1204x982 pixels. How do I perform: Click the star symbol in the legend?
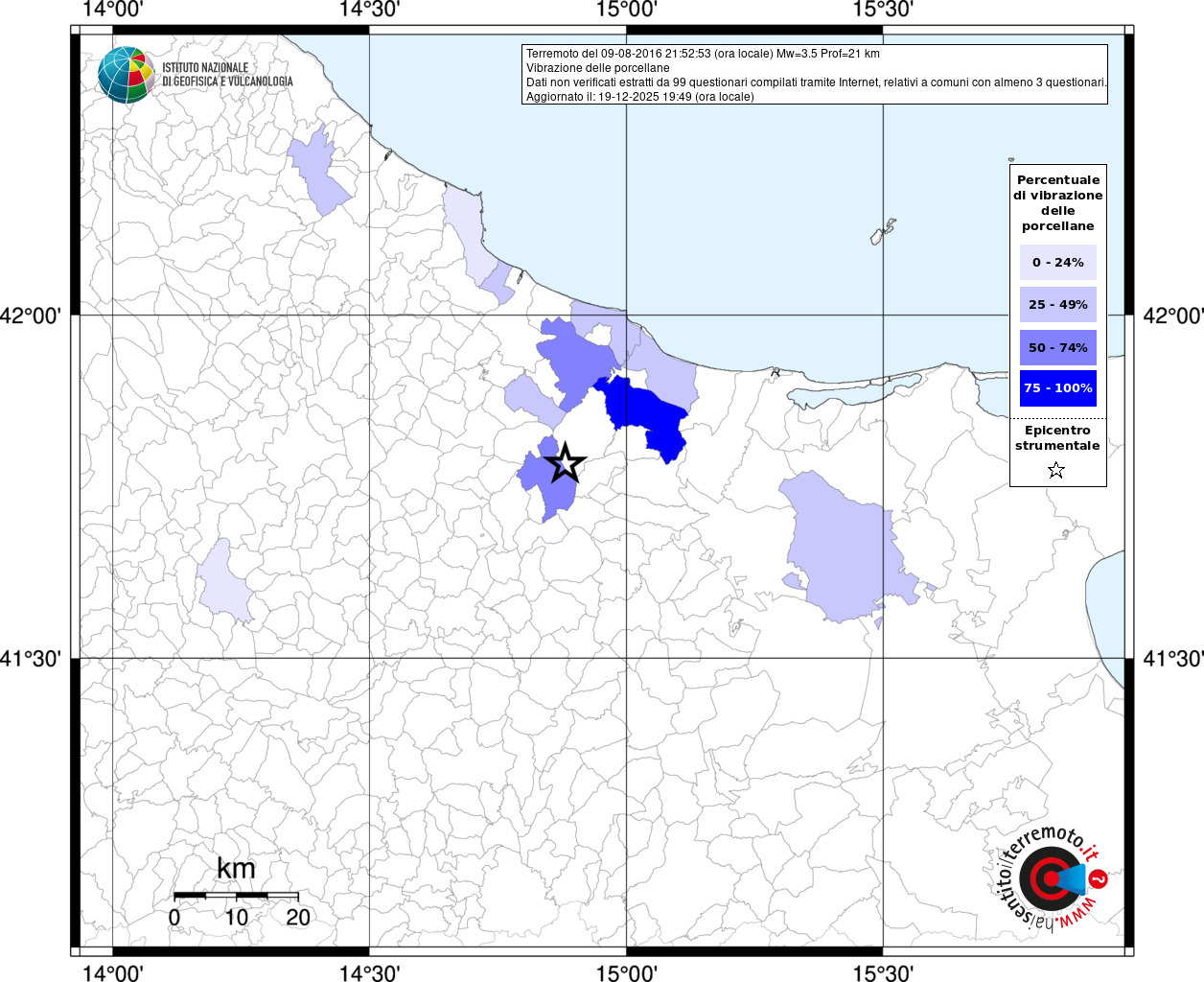pos(1056,470)
